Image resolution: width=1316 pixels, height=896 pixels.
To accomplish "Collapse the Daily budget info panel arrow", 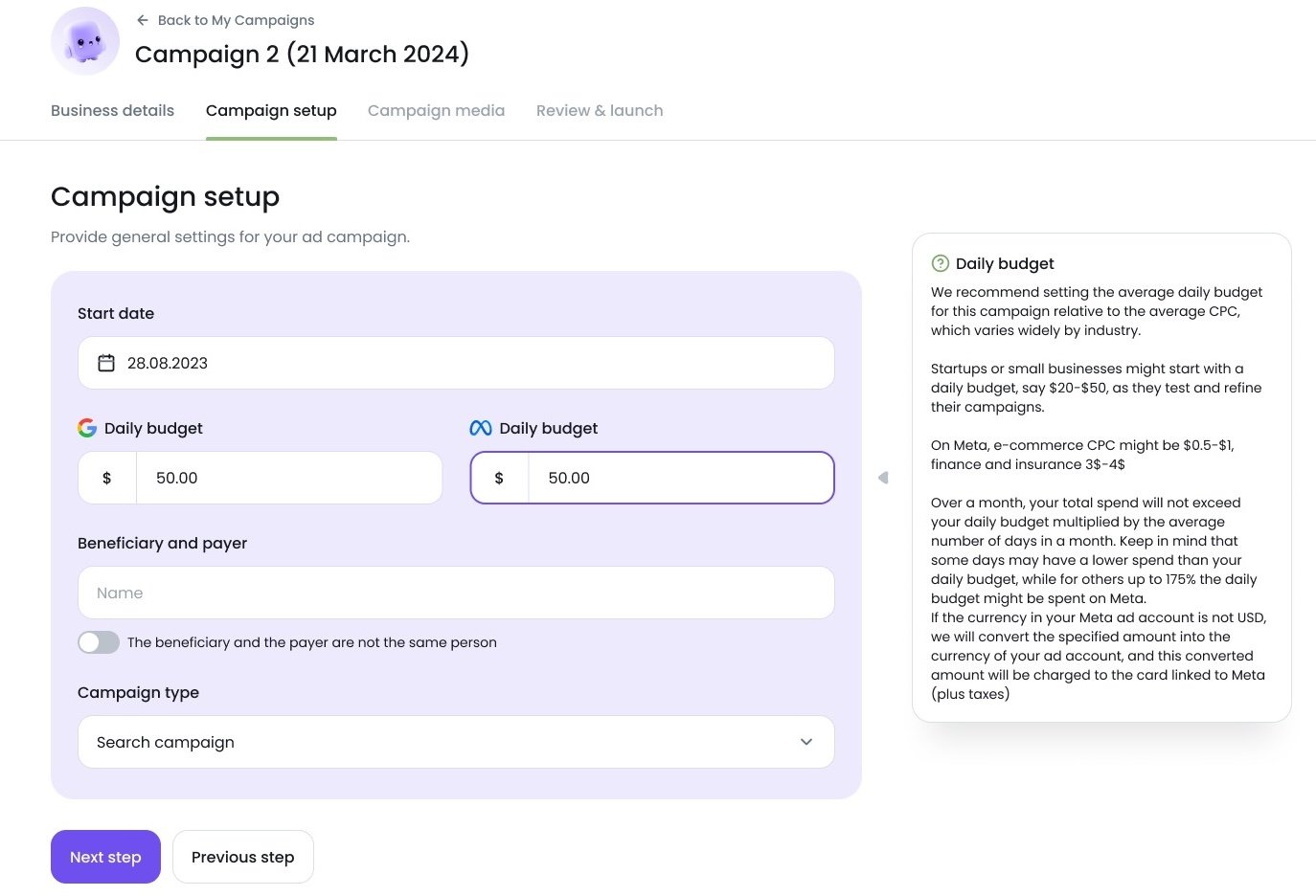I will tap(883, 477).
